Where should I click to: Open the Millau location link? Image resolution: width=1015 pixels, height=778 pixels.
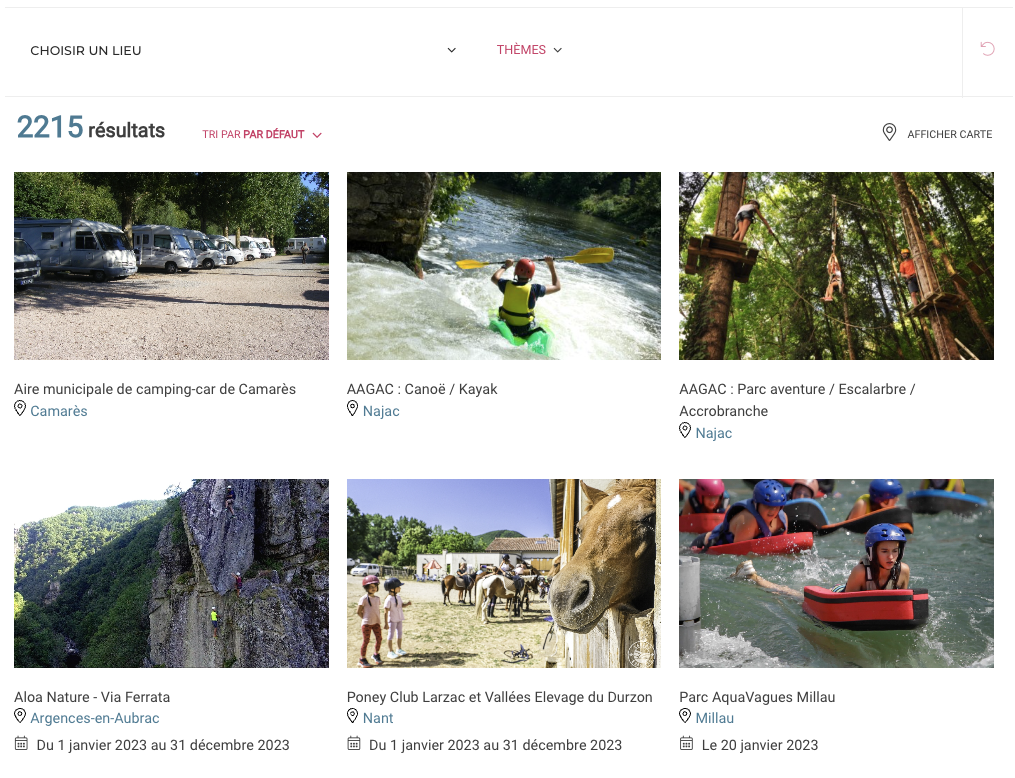pos(715,718)
